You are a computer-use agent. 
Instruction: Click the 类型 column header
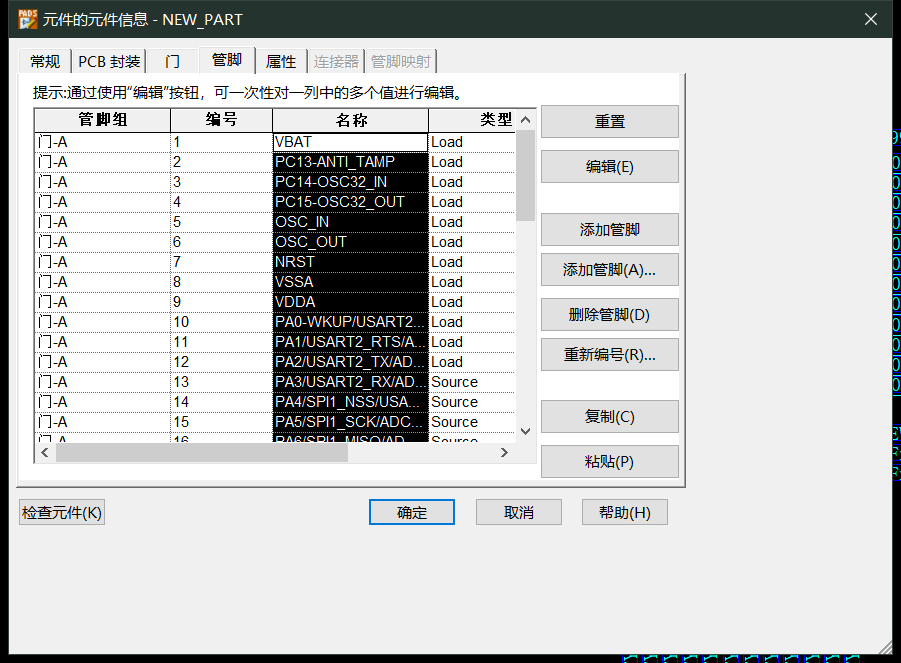(472, 120)
